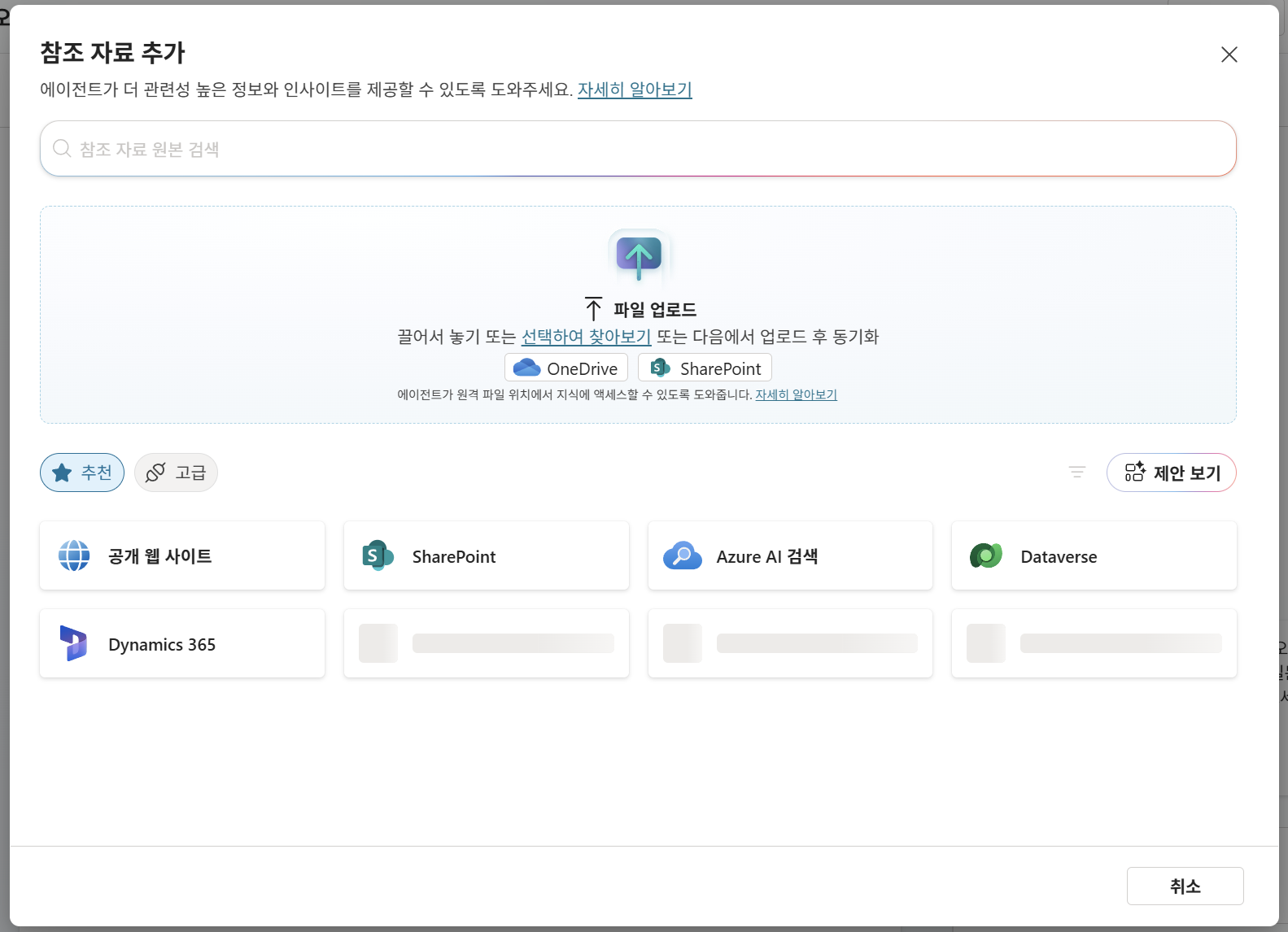Open the 제안 보기 button
The height and width of the screenshot is (932, 1288).
click(1171, 473)
